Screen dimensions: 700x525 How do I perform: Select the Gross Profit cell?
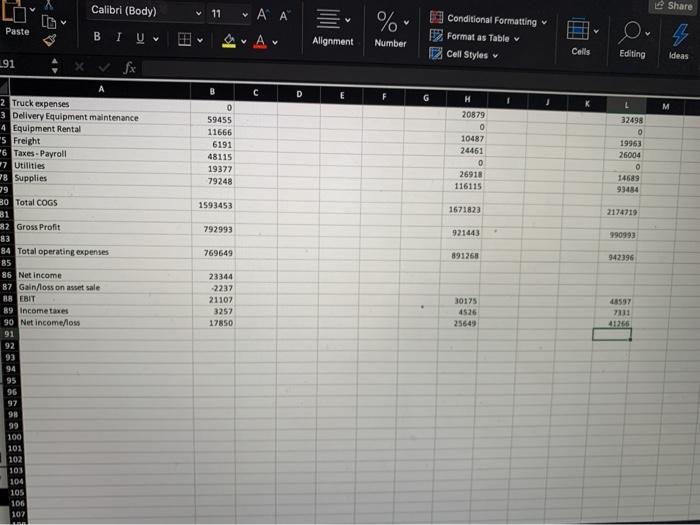[x=103, y=227]
